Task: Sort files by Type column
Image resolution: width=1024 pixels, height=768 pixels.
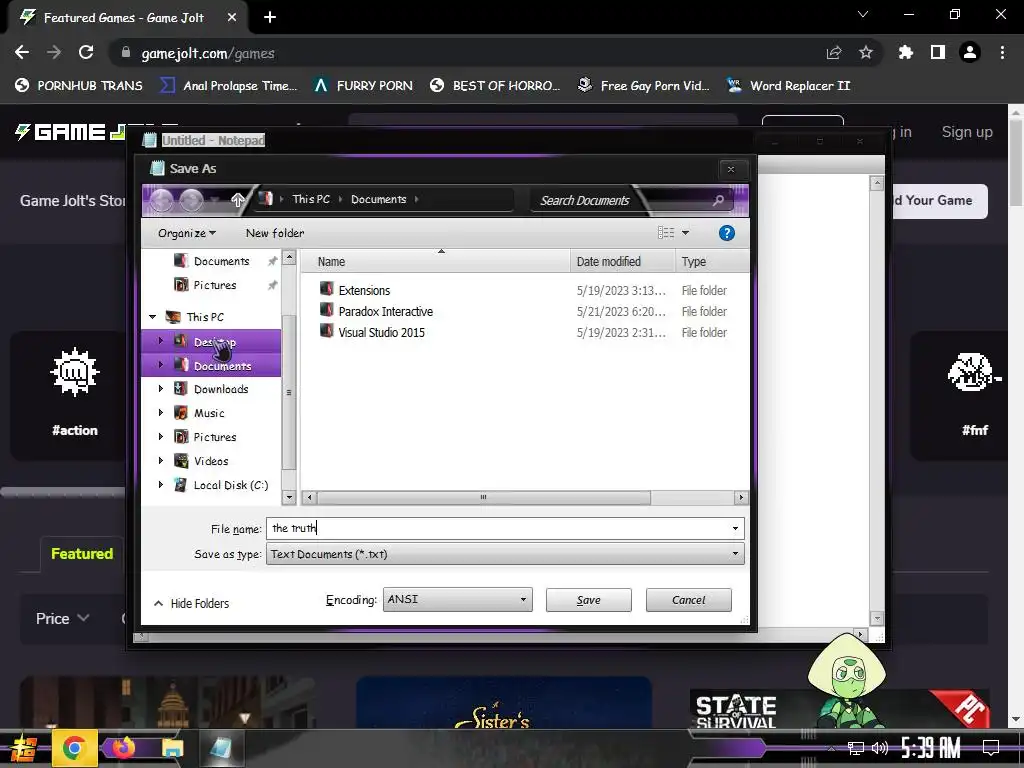Action: tap(712, 262)
